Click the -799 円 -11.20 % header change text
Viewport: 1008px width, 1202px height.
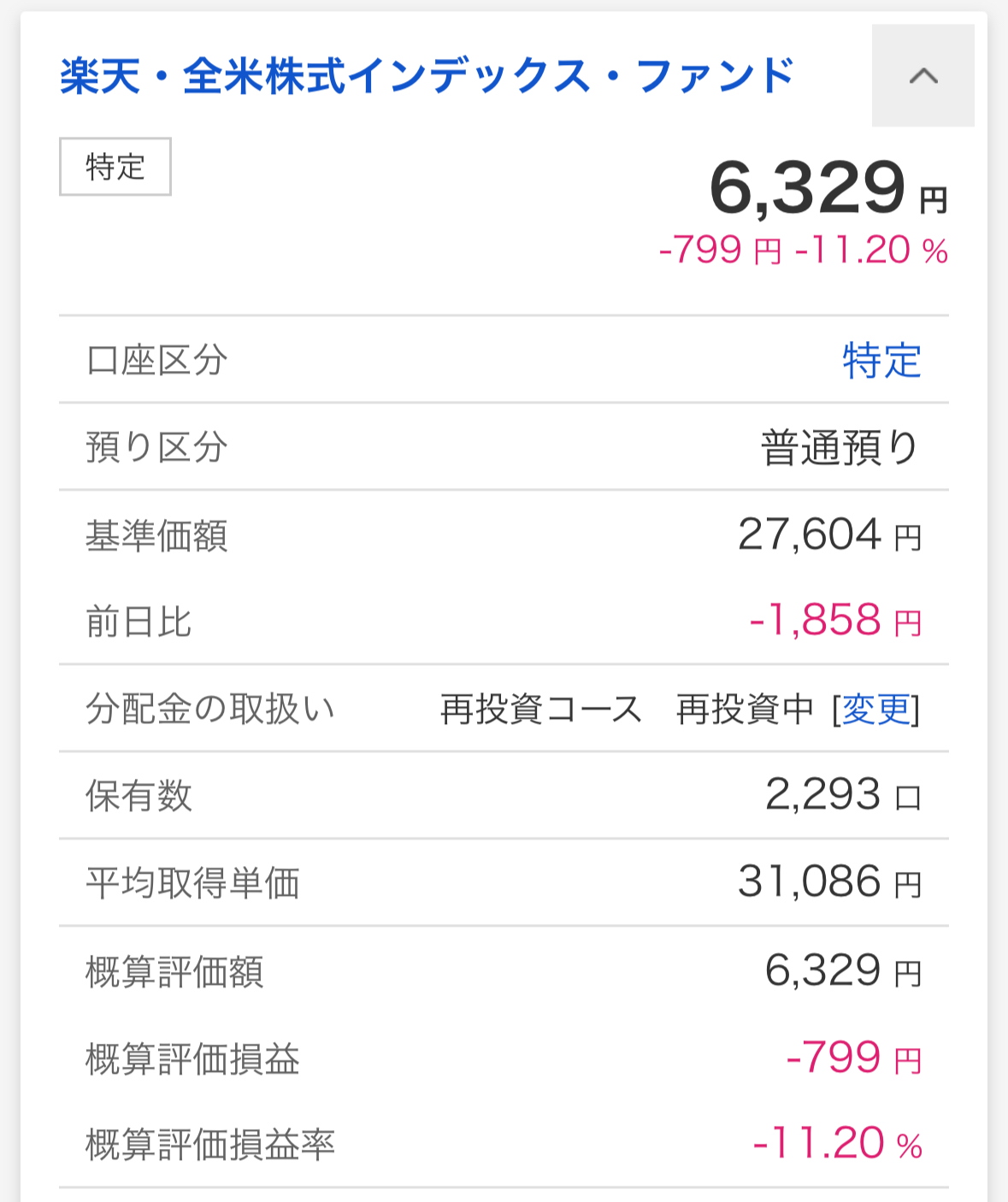[x=804, y=251]
